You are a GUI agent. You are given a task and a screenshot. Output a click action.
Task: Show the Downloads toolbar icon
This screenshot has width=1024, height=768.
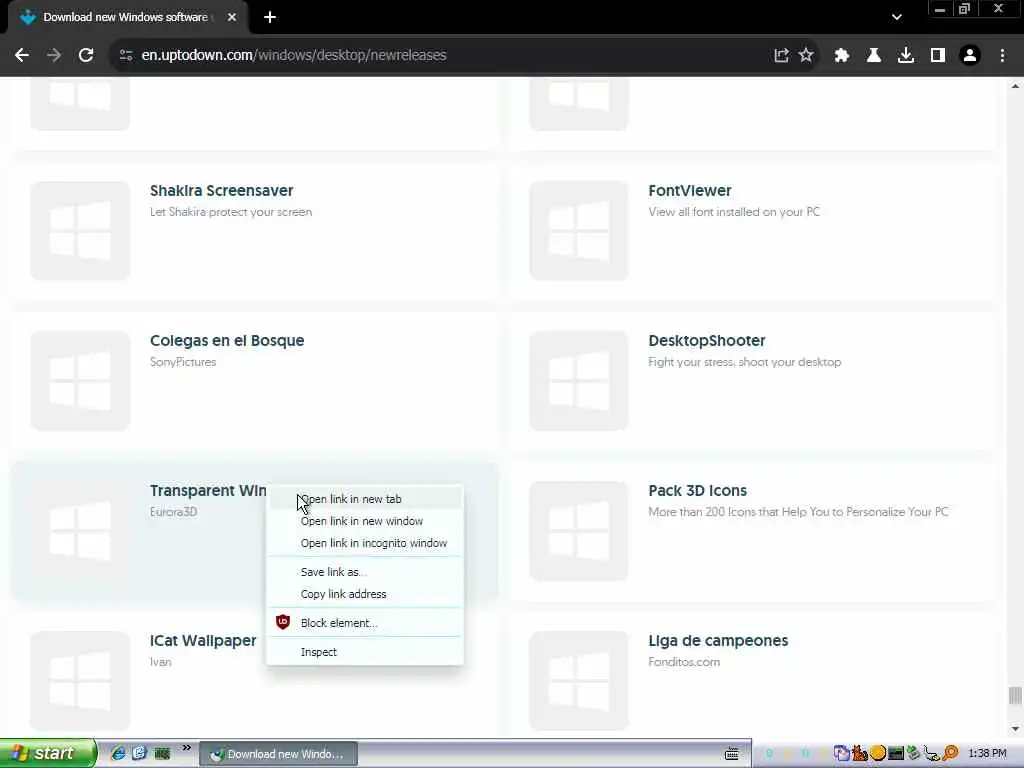tap(906, 56)
